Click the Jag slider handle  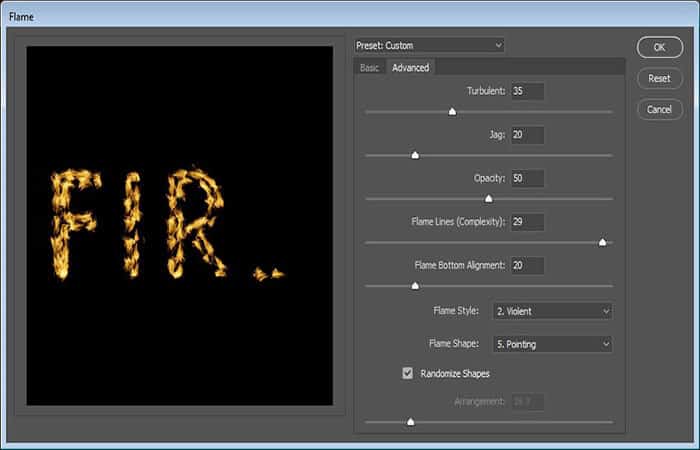coord(415,155)
